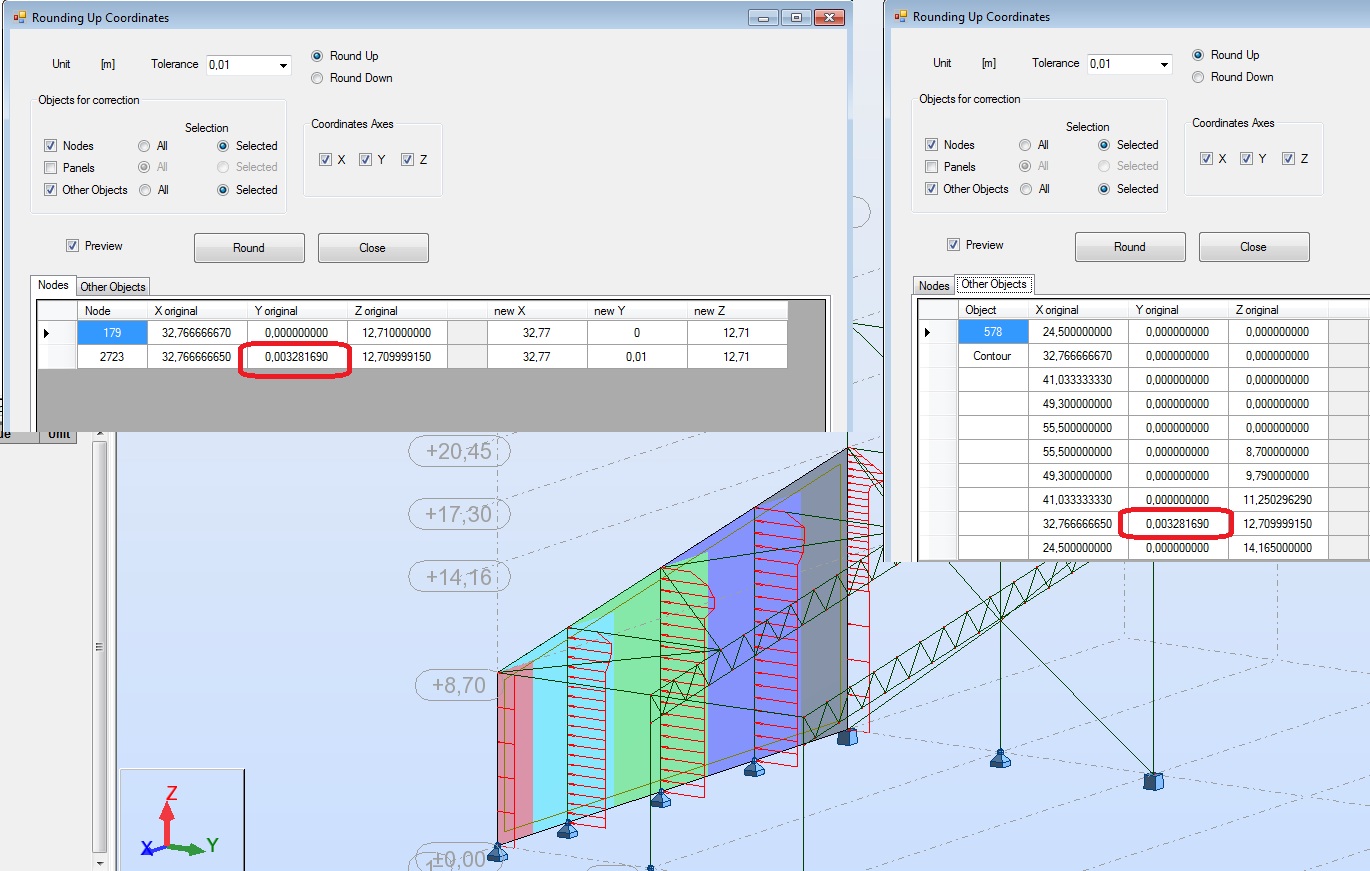Image resolution: width=1370 pixels, height=871 pixels.
Task: Select Round Down option in left dialog
Action: [317, 78]
